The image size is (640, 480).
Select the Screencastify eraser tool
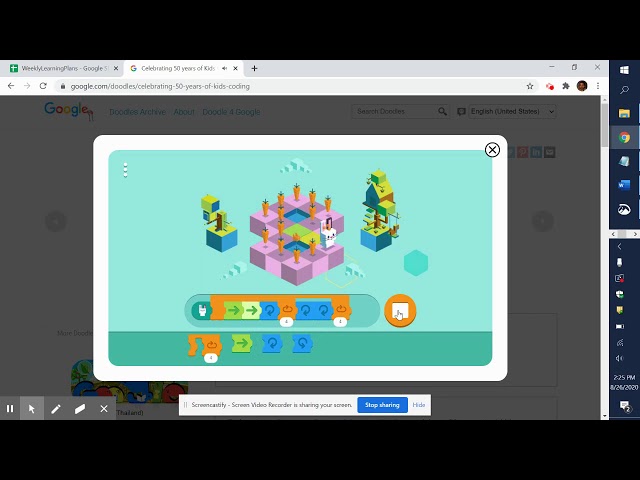80,409
